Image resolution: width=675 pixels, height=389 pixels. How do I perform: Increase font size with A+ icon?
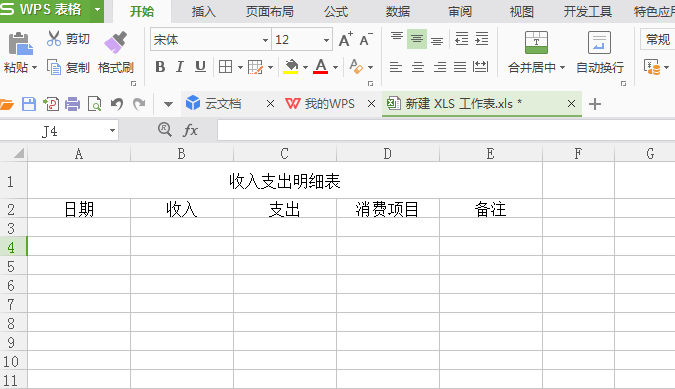(x=345, y=40)
